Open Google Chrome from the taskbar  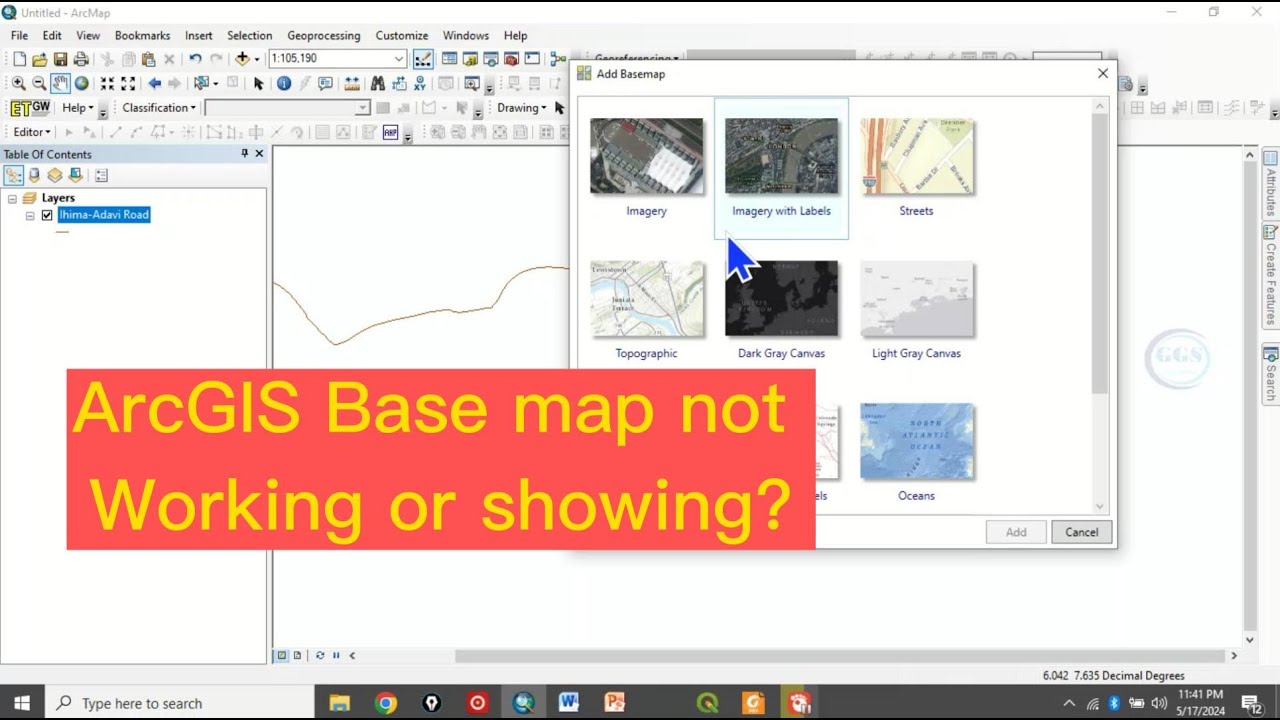pyautogui.click(x=386, y=703)
